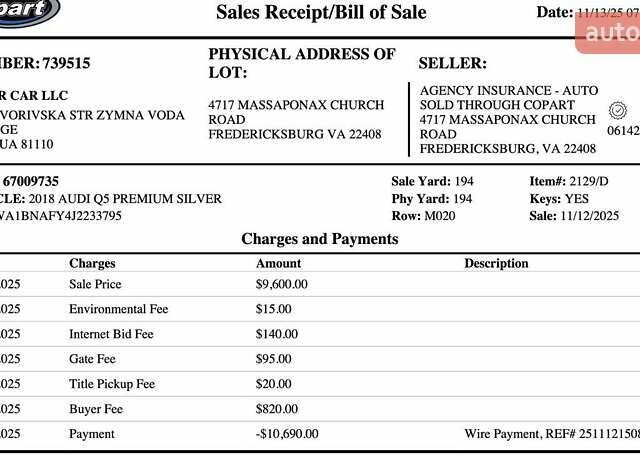Click the Amount column header
Viewport: 640px width, 456px height.
click(278, 263)
